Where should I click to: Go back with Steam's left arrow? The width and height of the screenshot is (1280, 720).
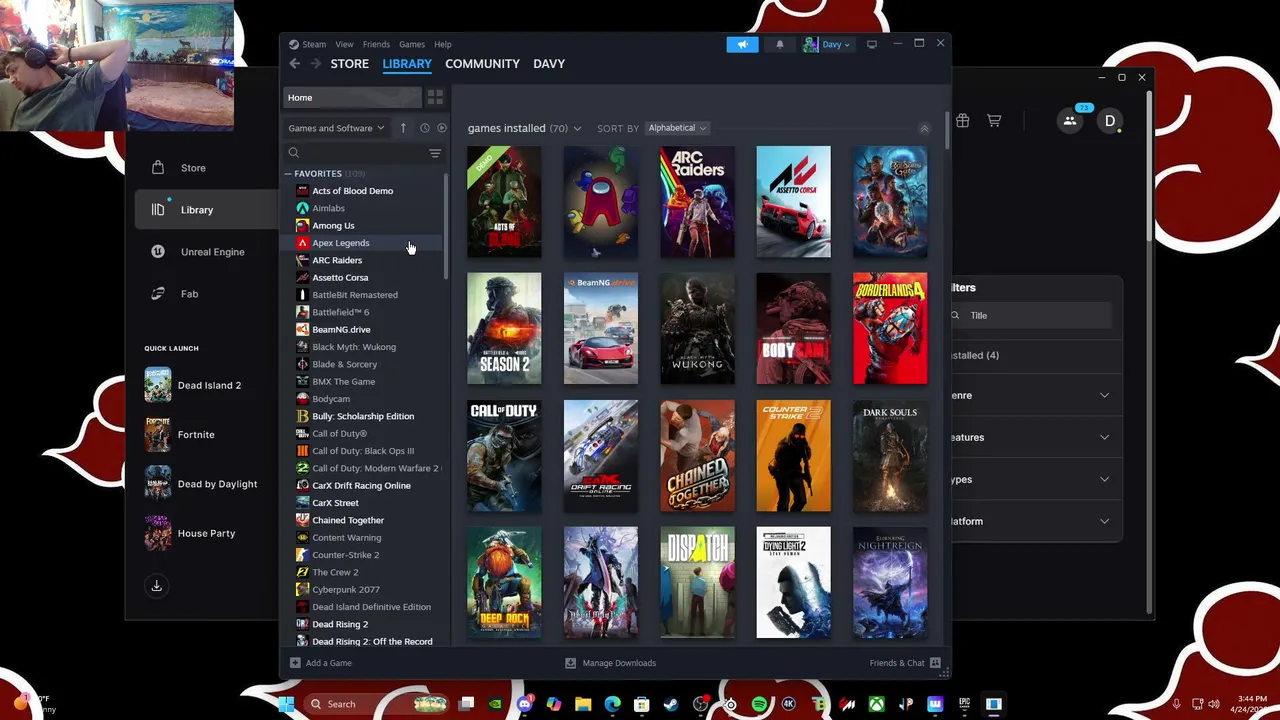pos(294,64)
